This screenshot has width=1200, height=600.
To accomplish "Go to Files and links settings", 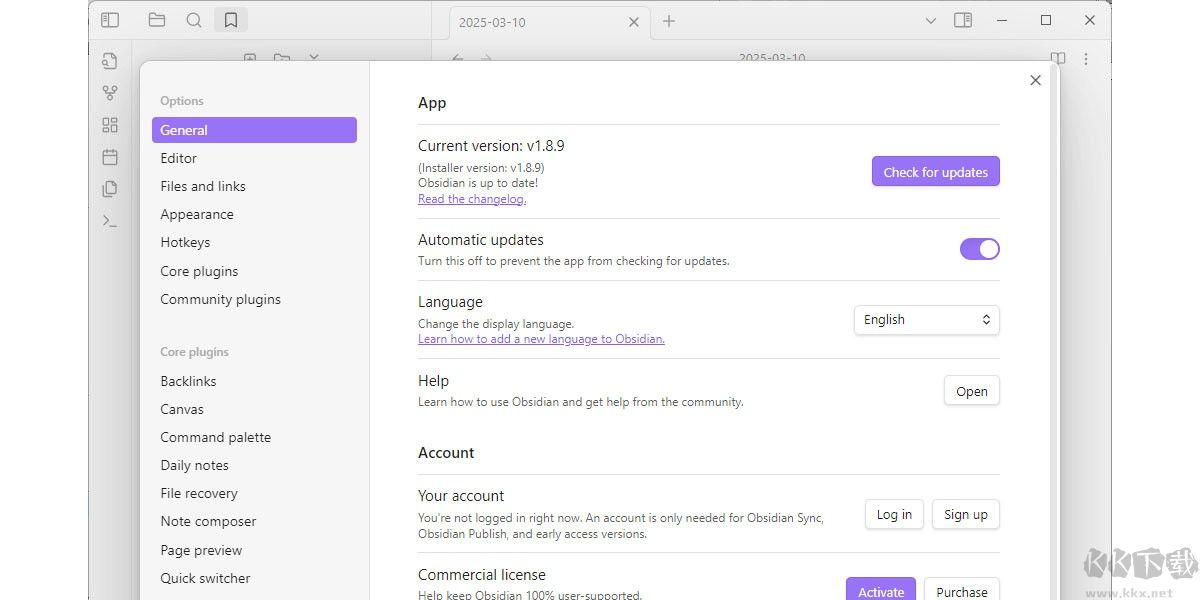I will [254, 186].
